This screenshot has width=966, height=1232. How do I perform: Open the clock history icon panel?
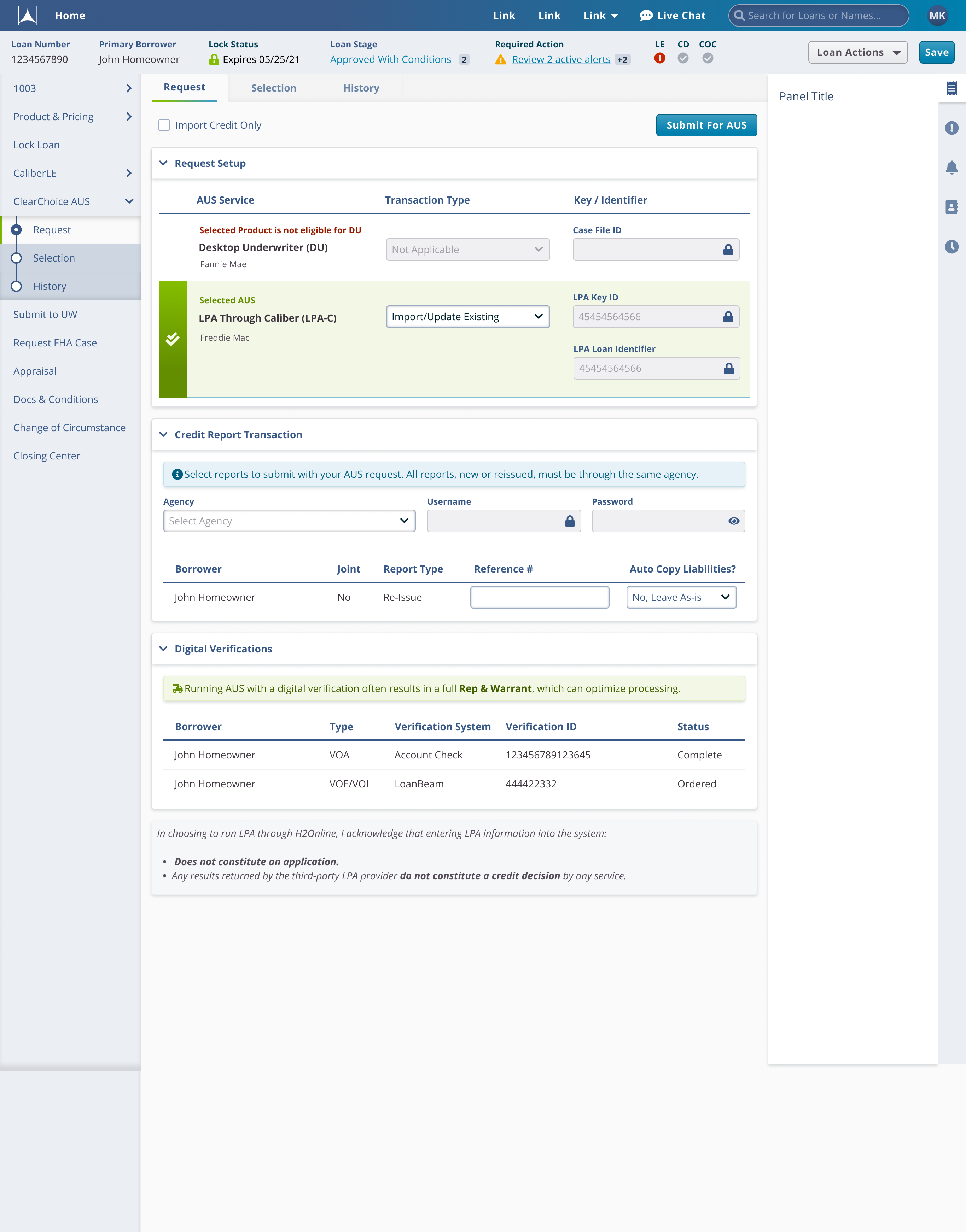(x=951, y=246)
